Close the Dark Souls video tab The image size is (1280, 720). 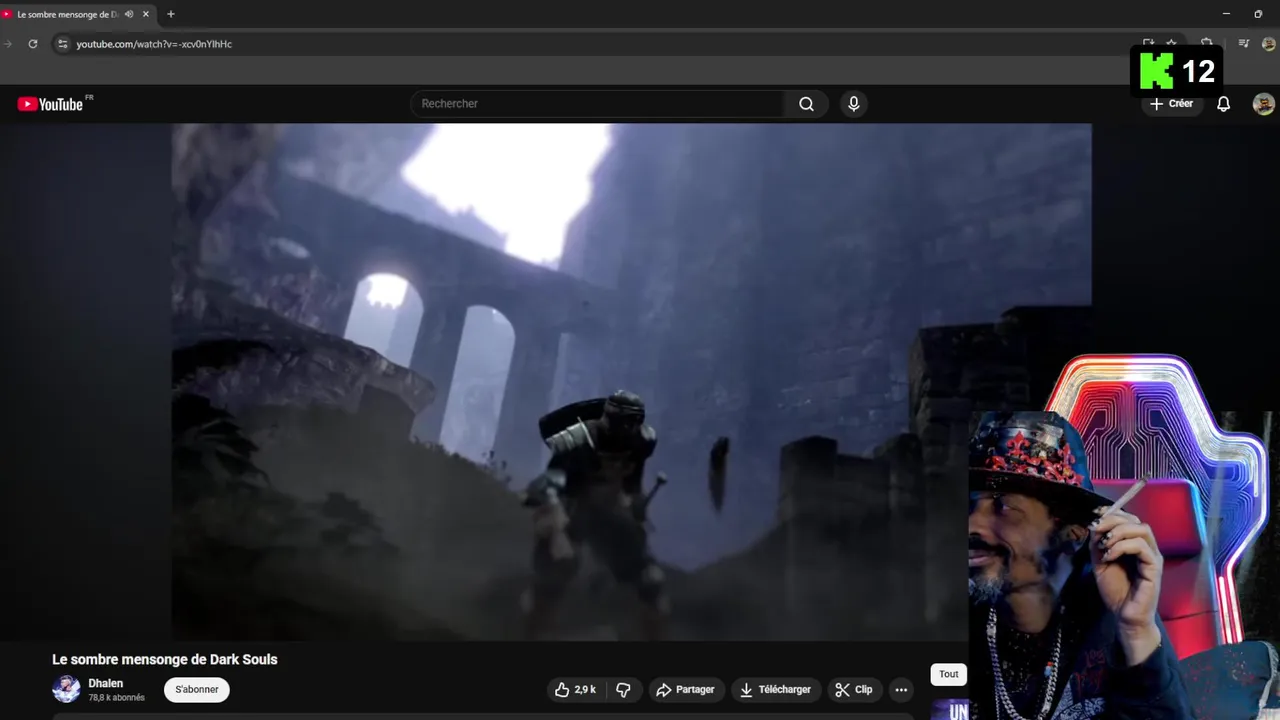coord(146,14)
